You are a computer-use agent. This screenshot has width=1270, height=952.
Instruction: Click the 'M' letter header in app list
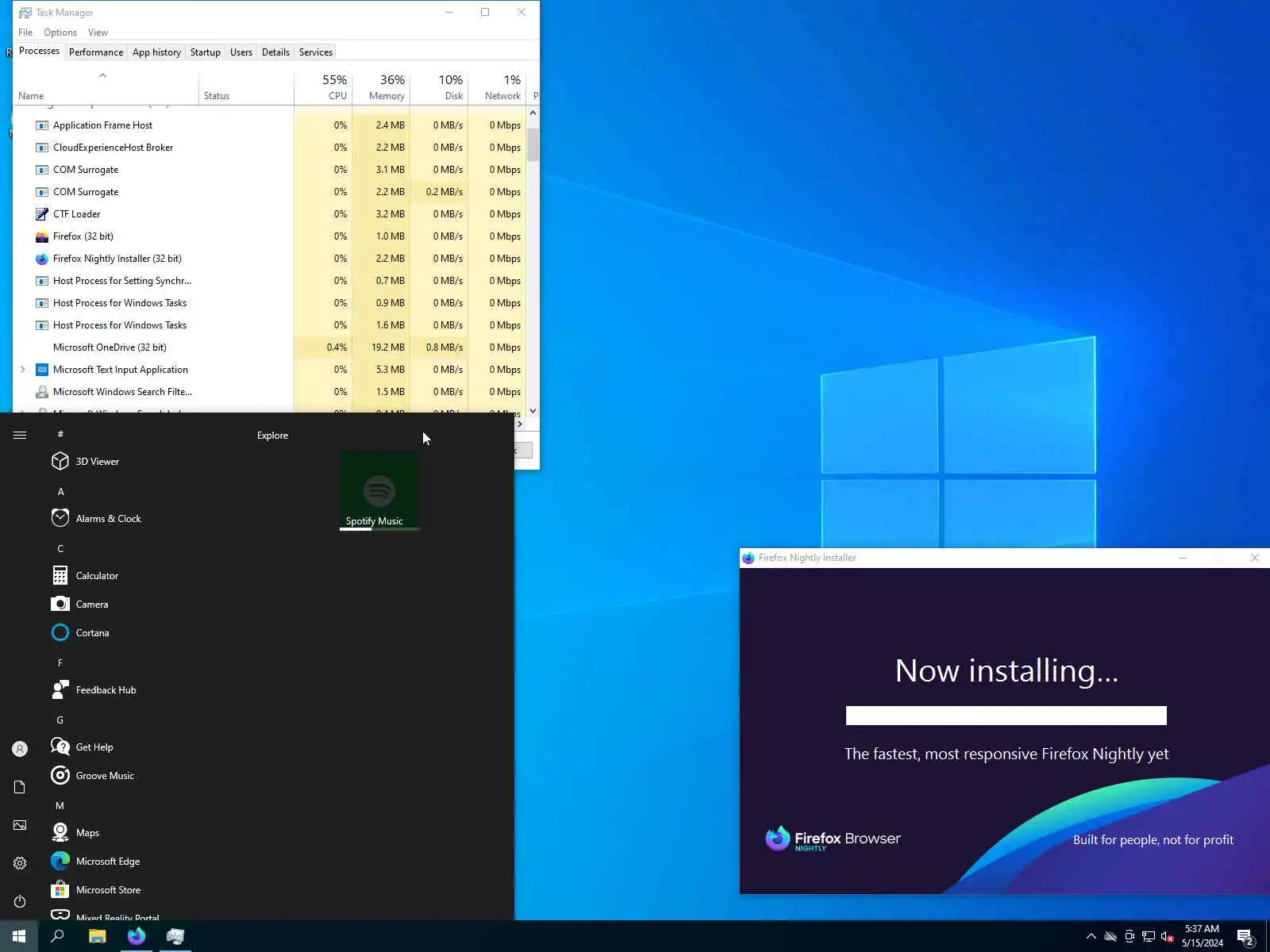[x=60, y=805]
